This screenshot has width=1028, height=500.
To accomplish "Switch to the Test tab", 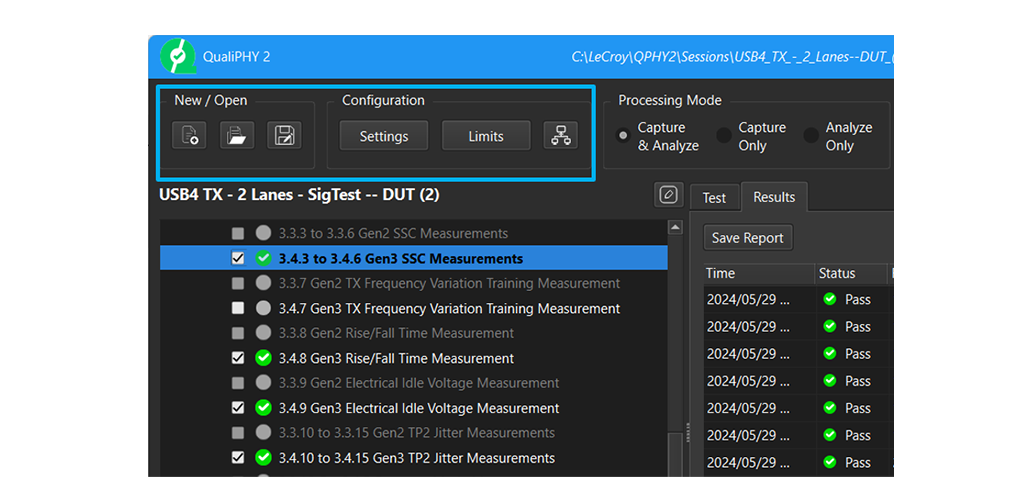I will (714, 198).
